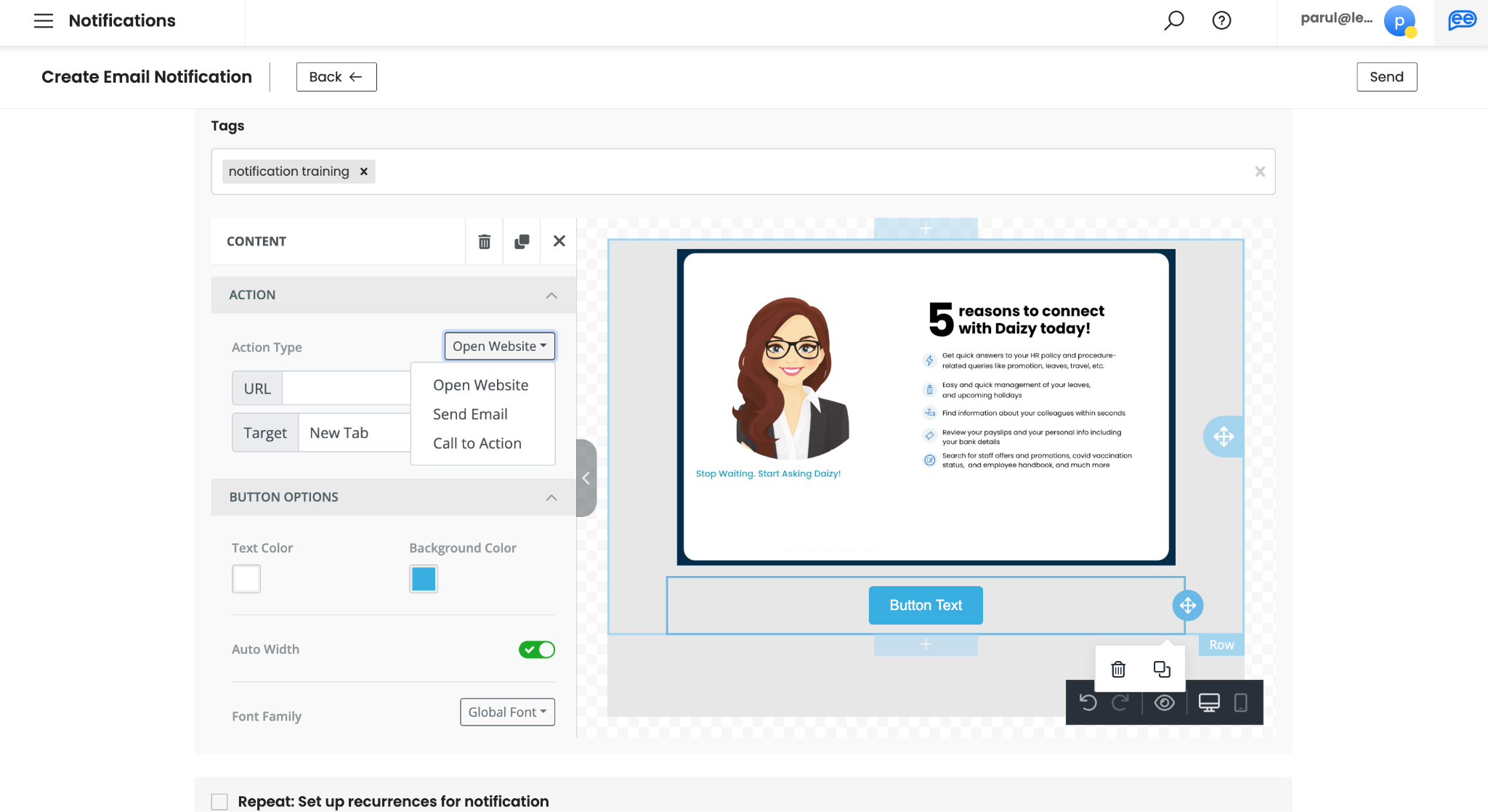The height and width of the screenshot is (812, 1488).
Task: Disable the Auto Width toggle
Action: pyautogui.click(x=537, y=649)
